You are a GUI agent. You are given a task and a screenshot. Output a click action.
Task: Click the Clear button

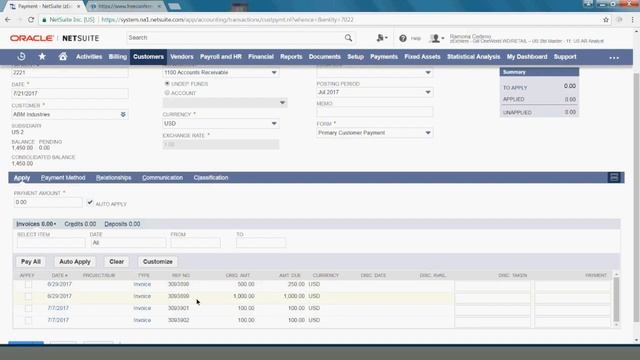pyautogui.click(x=116, y=262)
